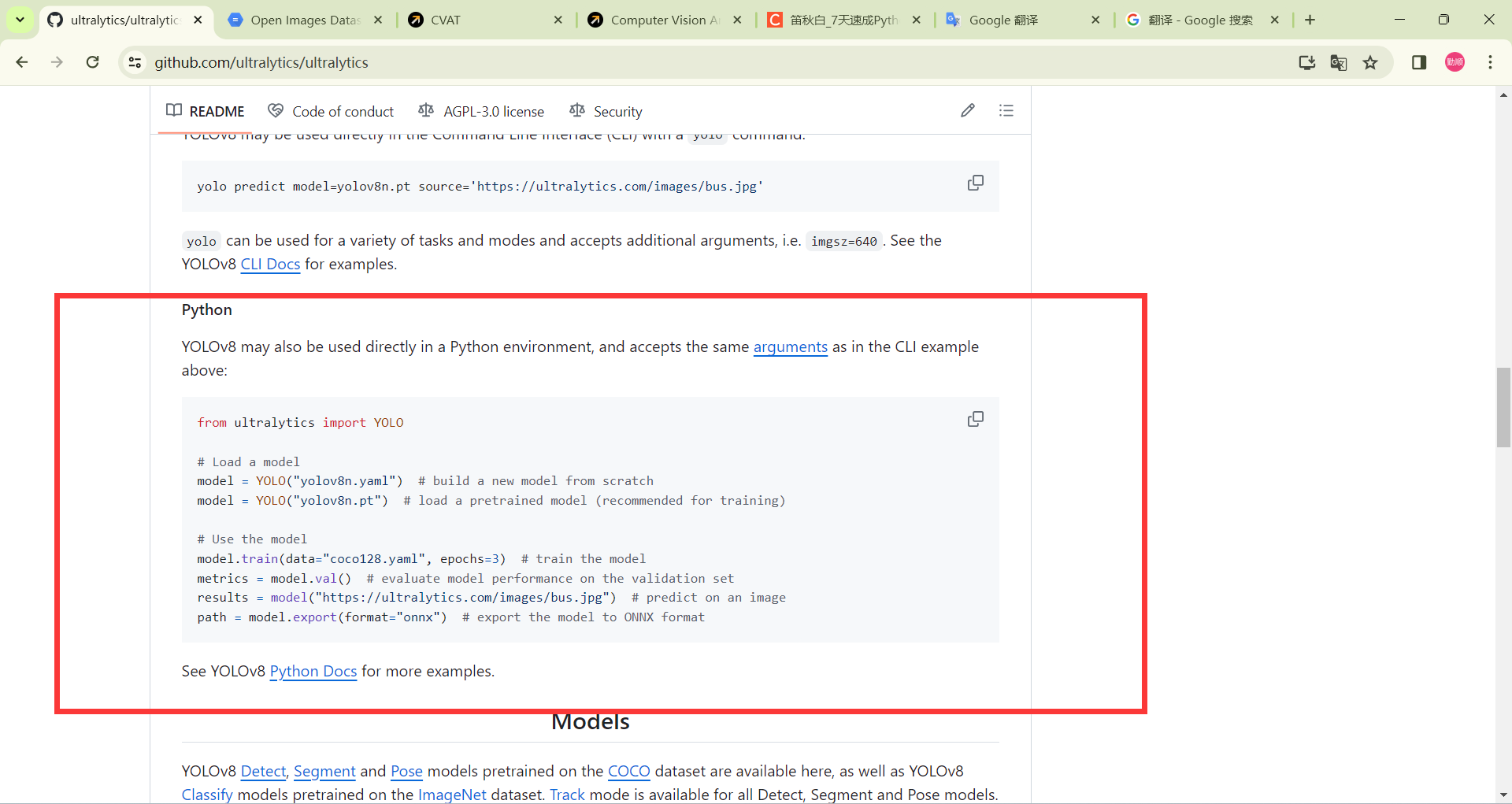Open the Track mode link

567,795
